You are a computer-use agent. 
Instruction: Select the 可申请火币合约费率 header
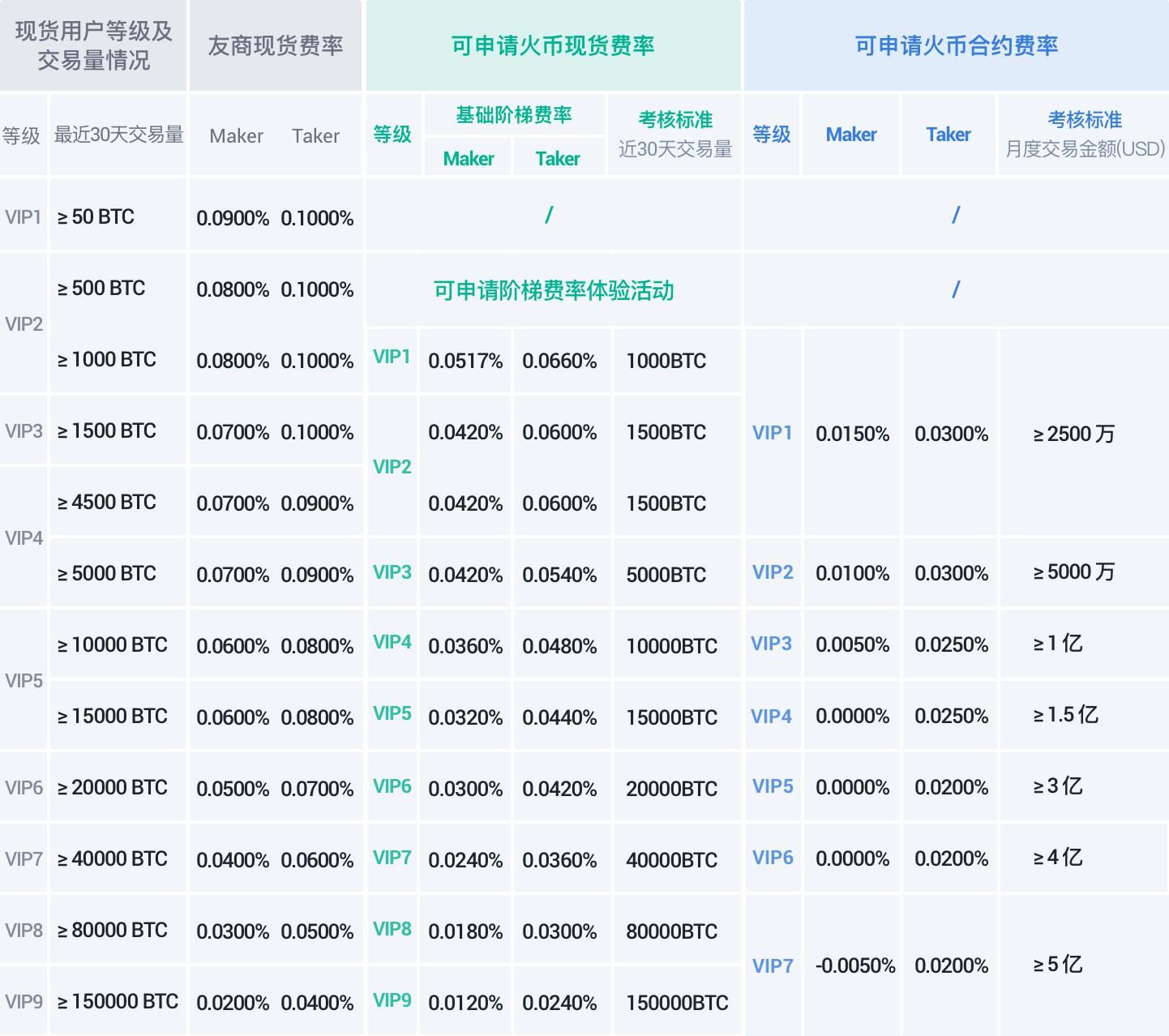tap(957, 45)
